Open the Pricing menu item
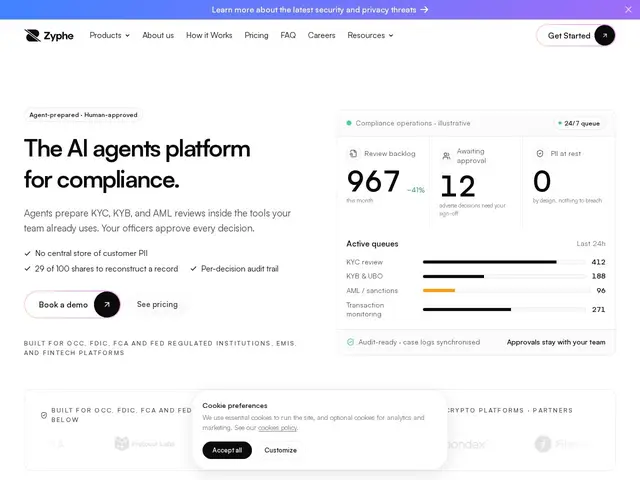The image size is (640, 480). tap(256, 36)
